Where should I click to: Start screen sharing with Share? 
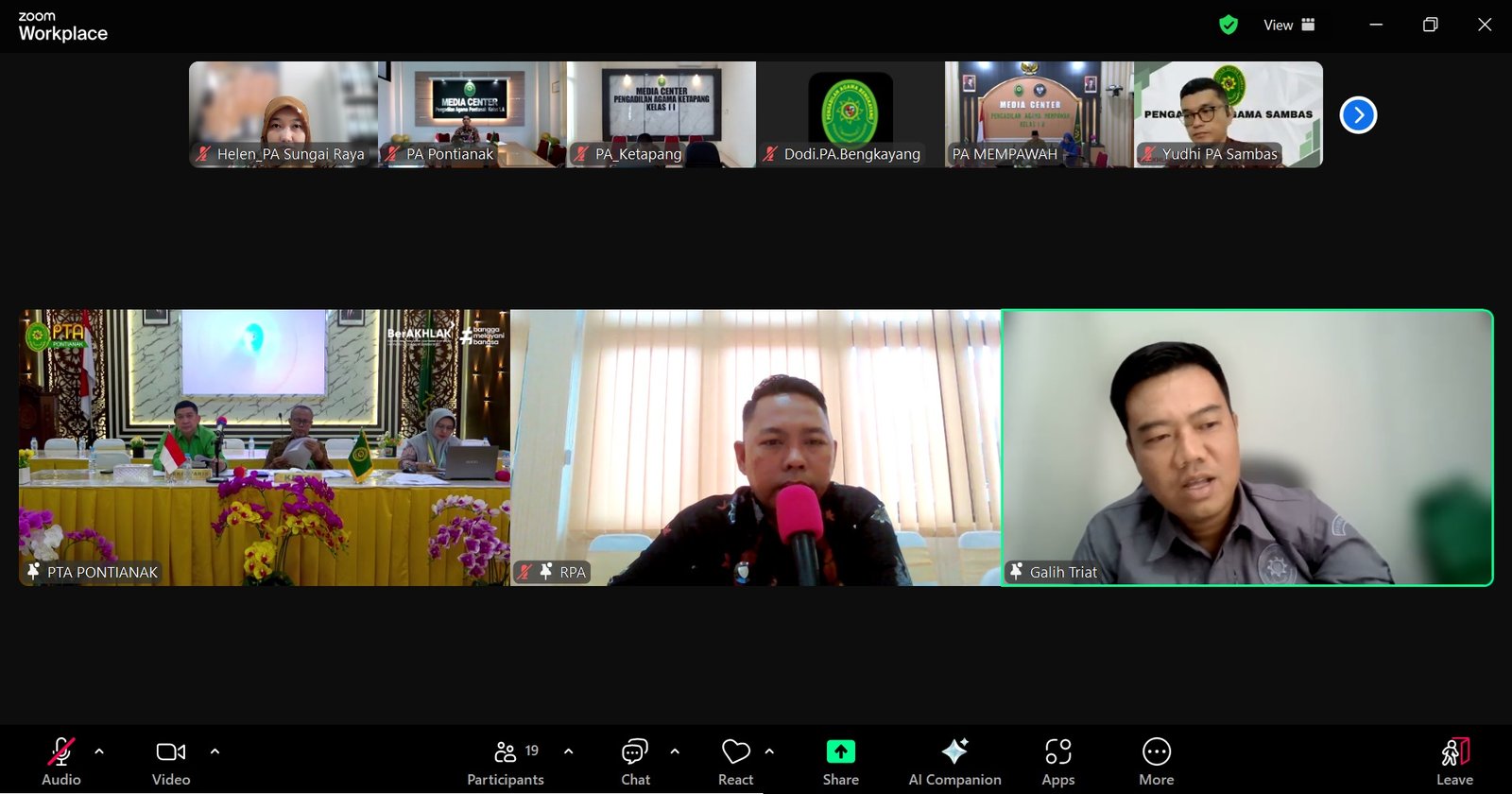click(840, 762)
